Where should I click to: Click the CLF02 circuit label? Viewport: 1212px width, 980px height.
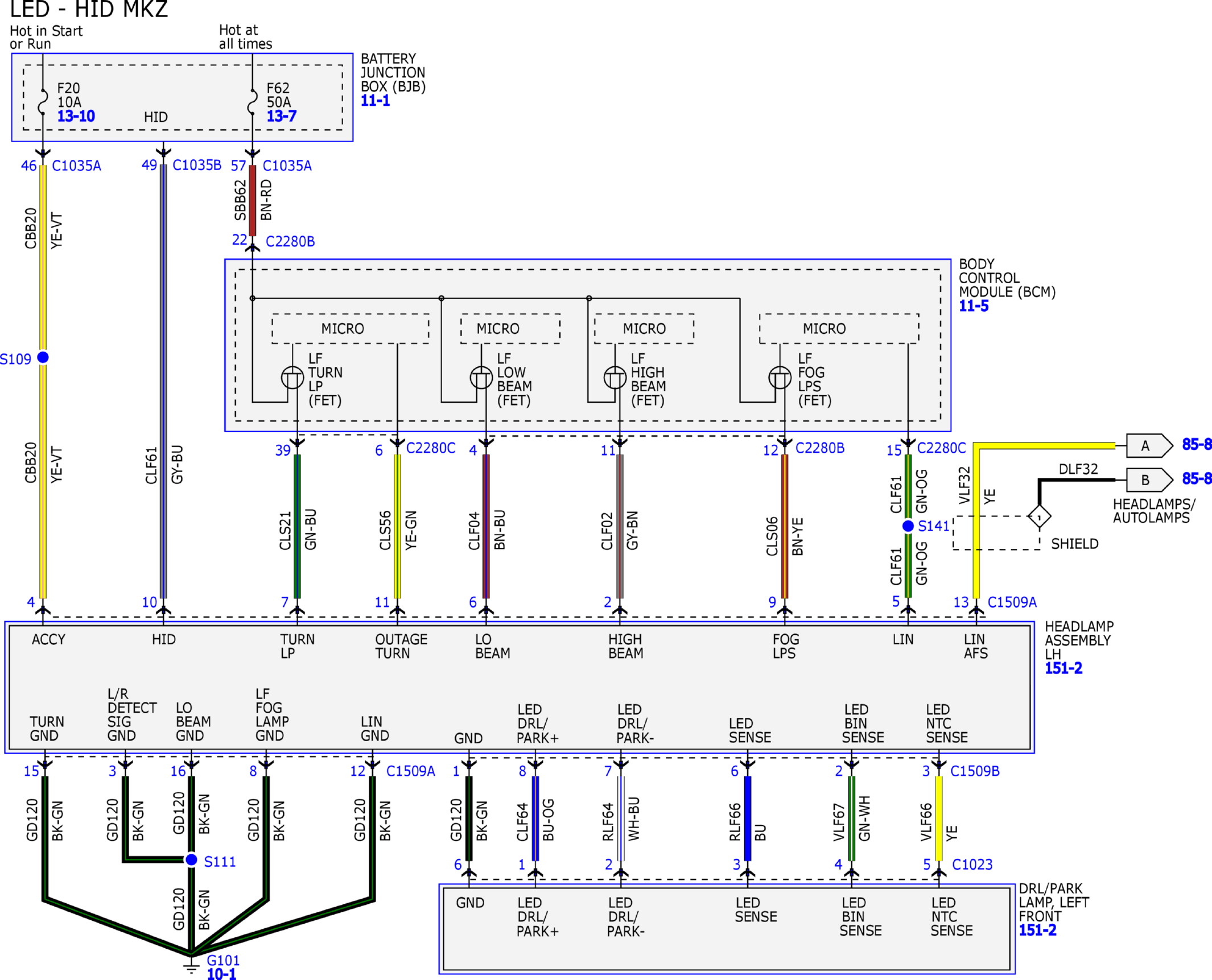pos(607,531)
